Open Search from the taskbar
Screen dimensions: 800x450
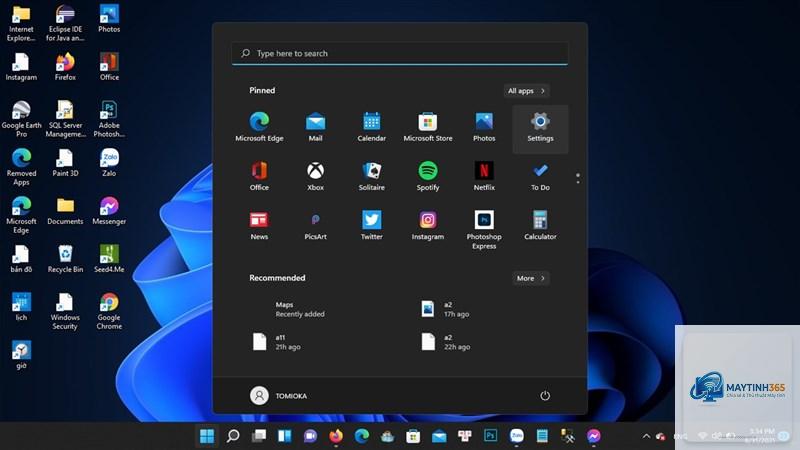point(233,436)
